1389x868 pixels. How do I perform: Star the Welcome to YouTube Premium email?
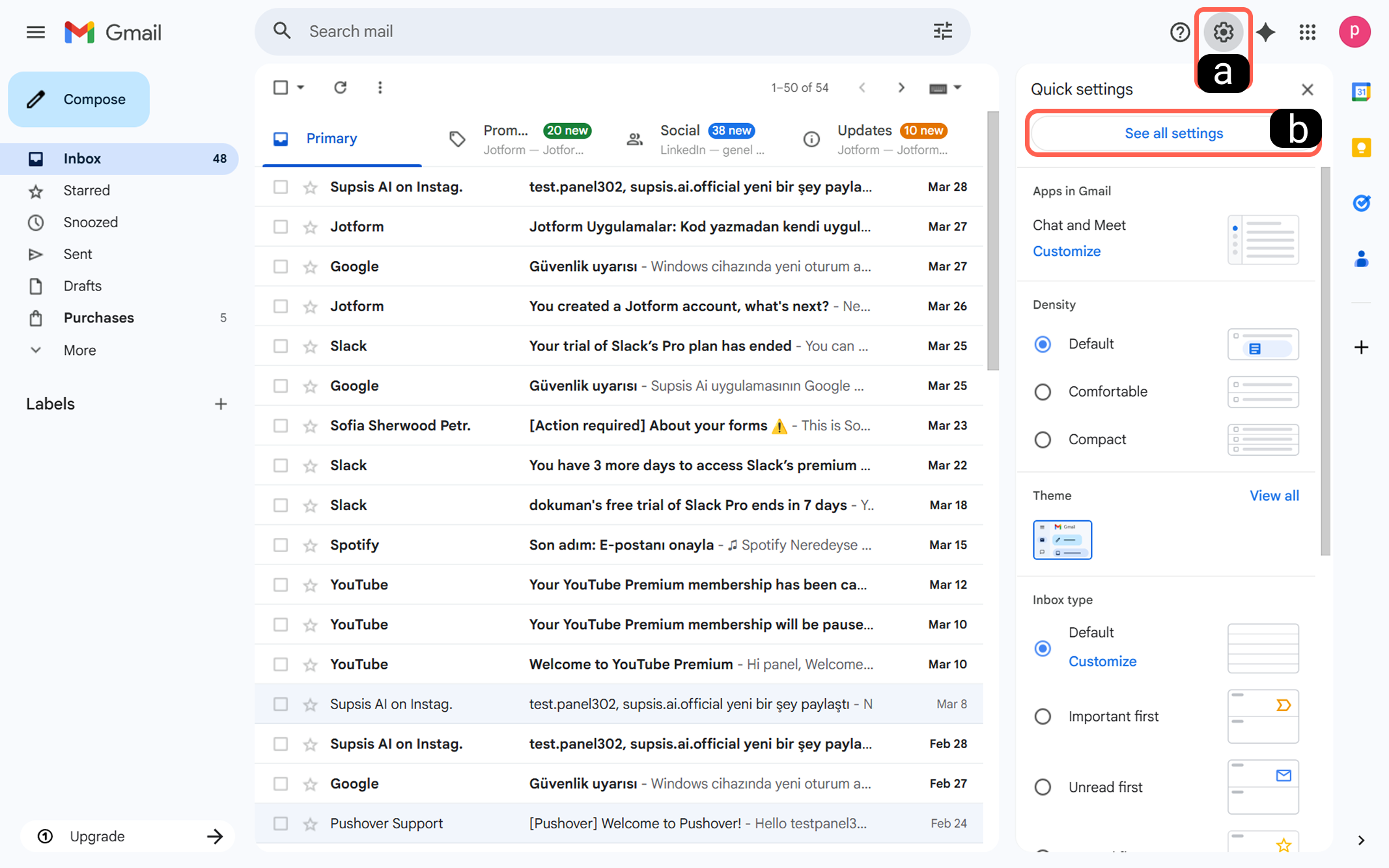click(310, 664)
